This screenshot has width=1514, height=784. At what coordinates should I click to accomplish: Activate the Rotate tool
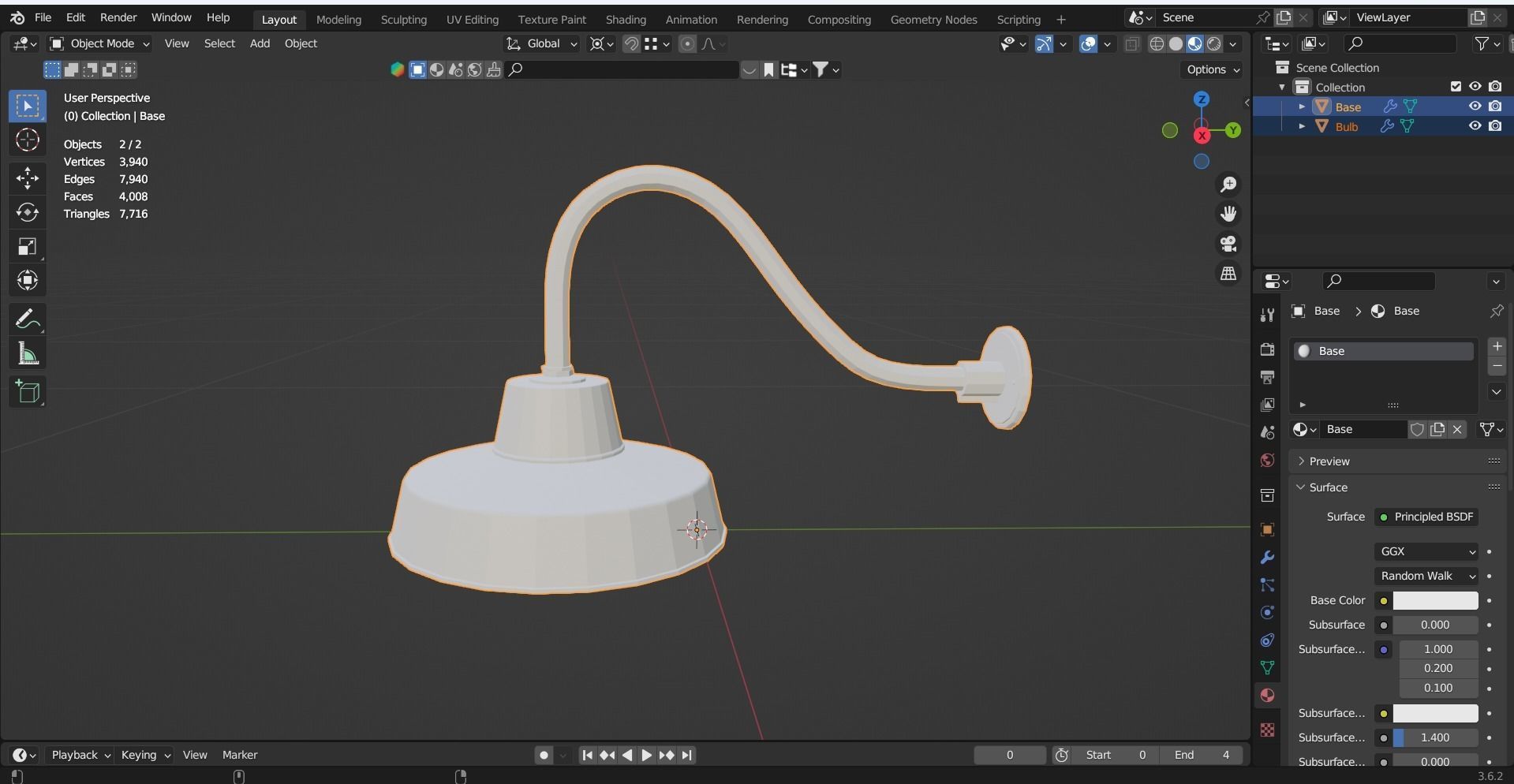pos(28,213)
